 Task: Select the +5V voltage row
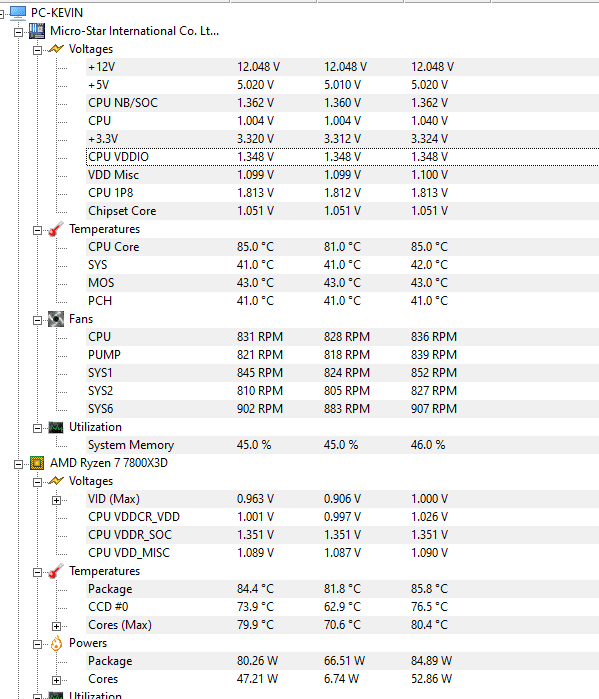[342, 85]
